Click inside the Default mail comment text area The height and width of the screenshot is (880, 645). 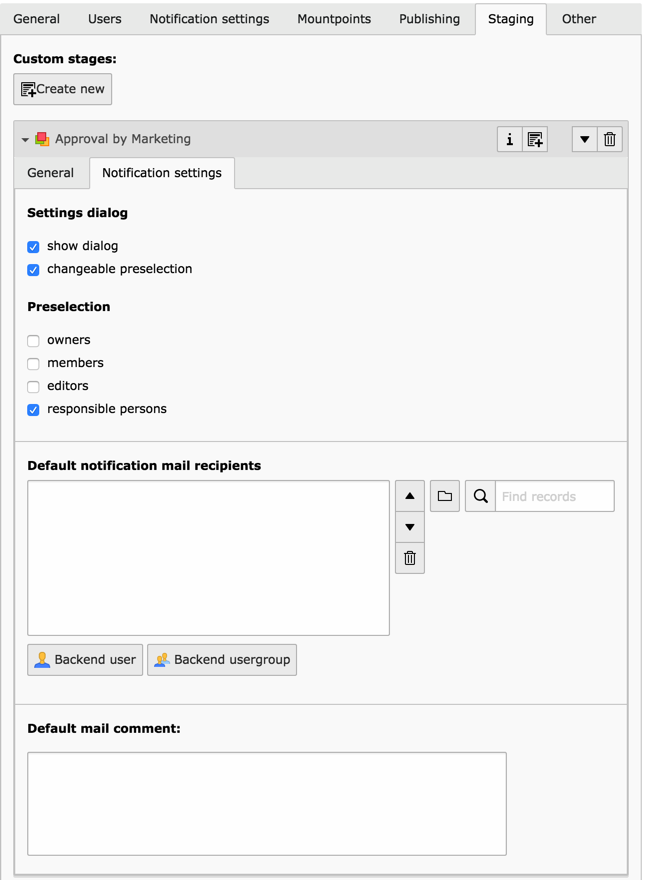coord(266,803)
